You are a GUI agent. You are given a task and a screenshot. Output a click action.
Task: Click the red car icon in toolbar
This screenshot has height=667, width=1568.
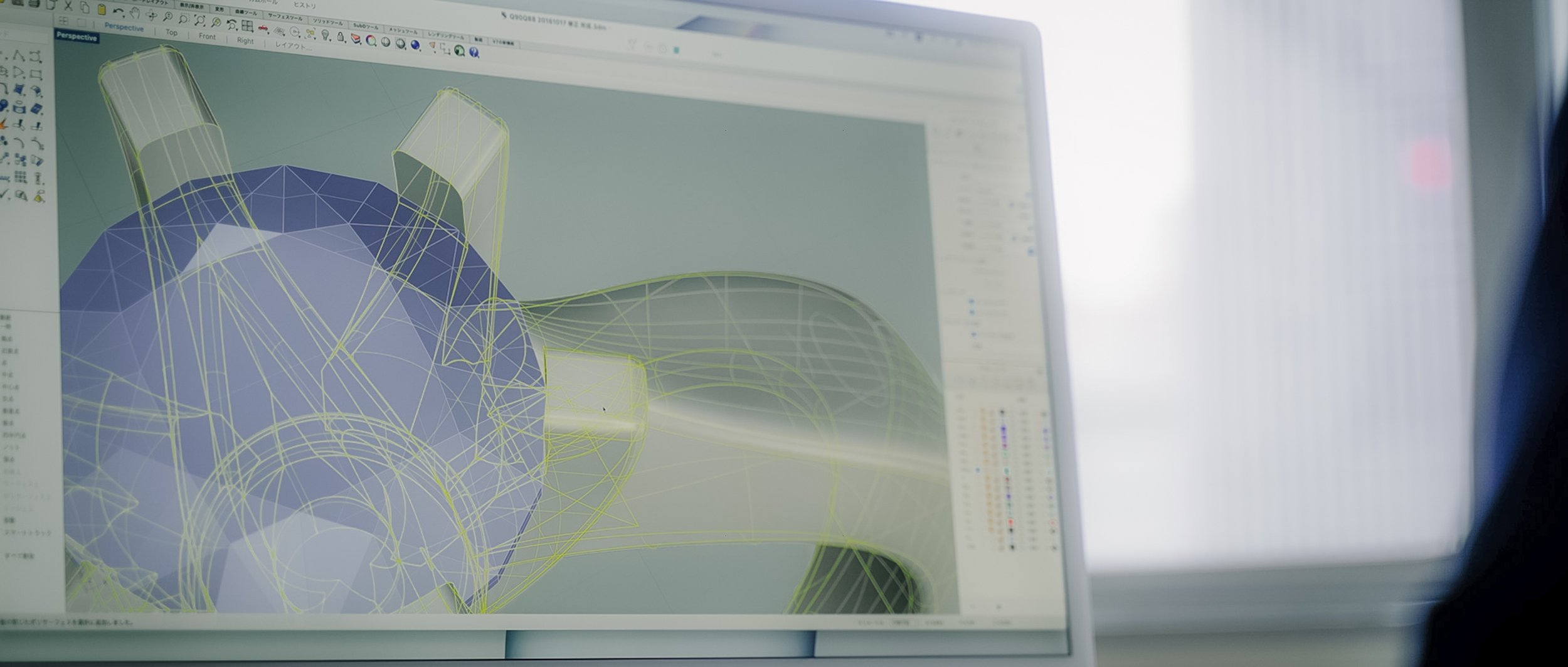(x=263, y=28)
